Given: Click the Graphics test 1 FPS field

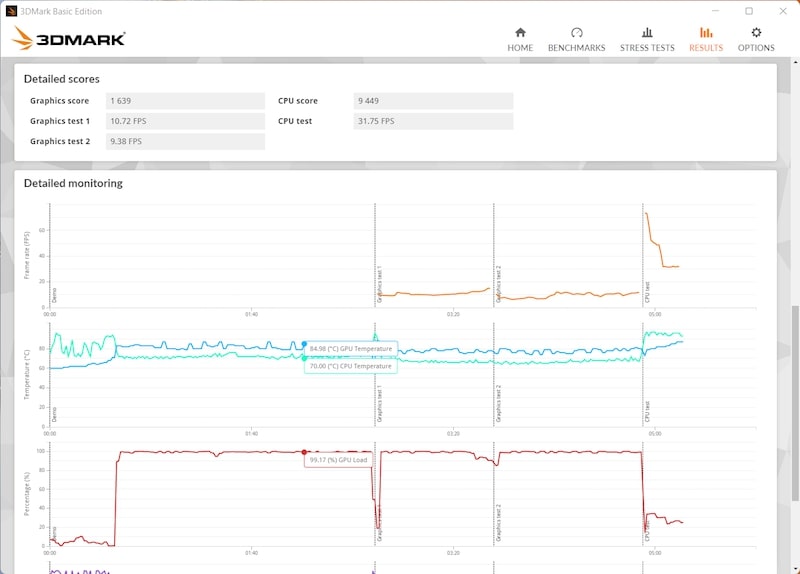Looking at the screenshot, I should [x=185, y=121].
